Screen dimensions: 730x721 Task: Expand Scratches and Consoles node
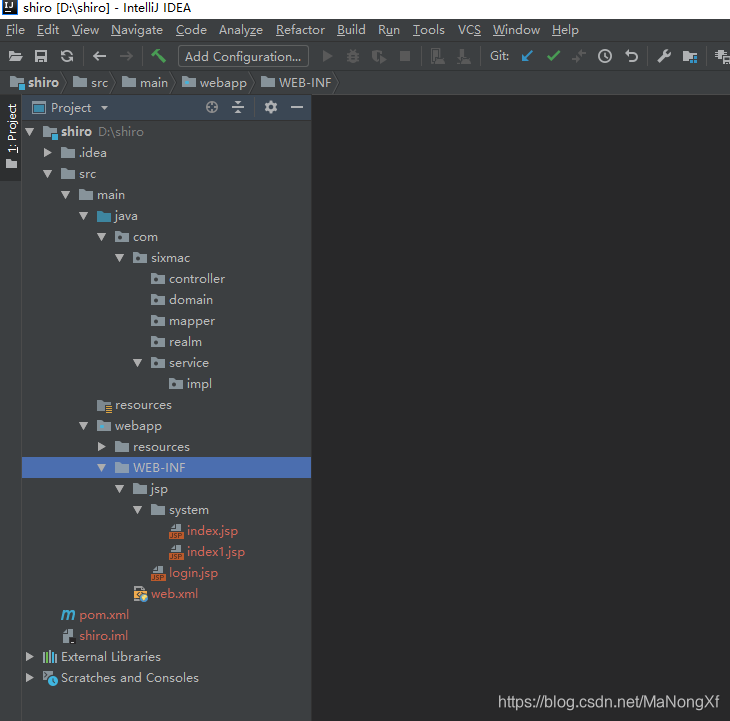coord(30,677)
